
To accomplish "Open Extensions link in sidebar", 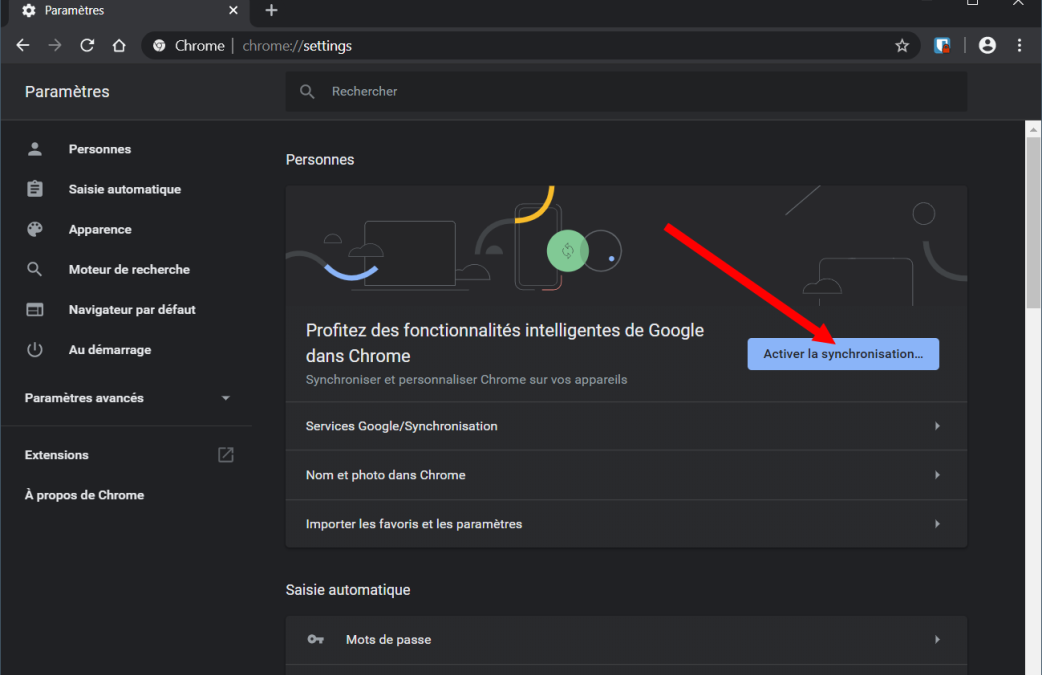I will [x=57, y=455].
